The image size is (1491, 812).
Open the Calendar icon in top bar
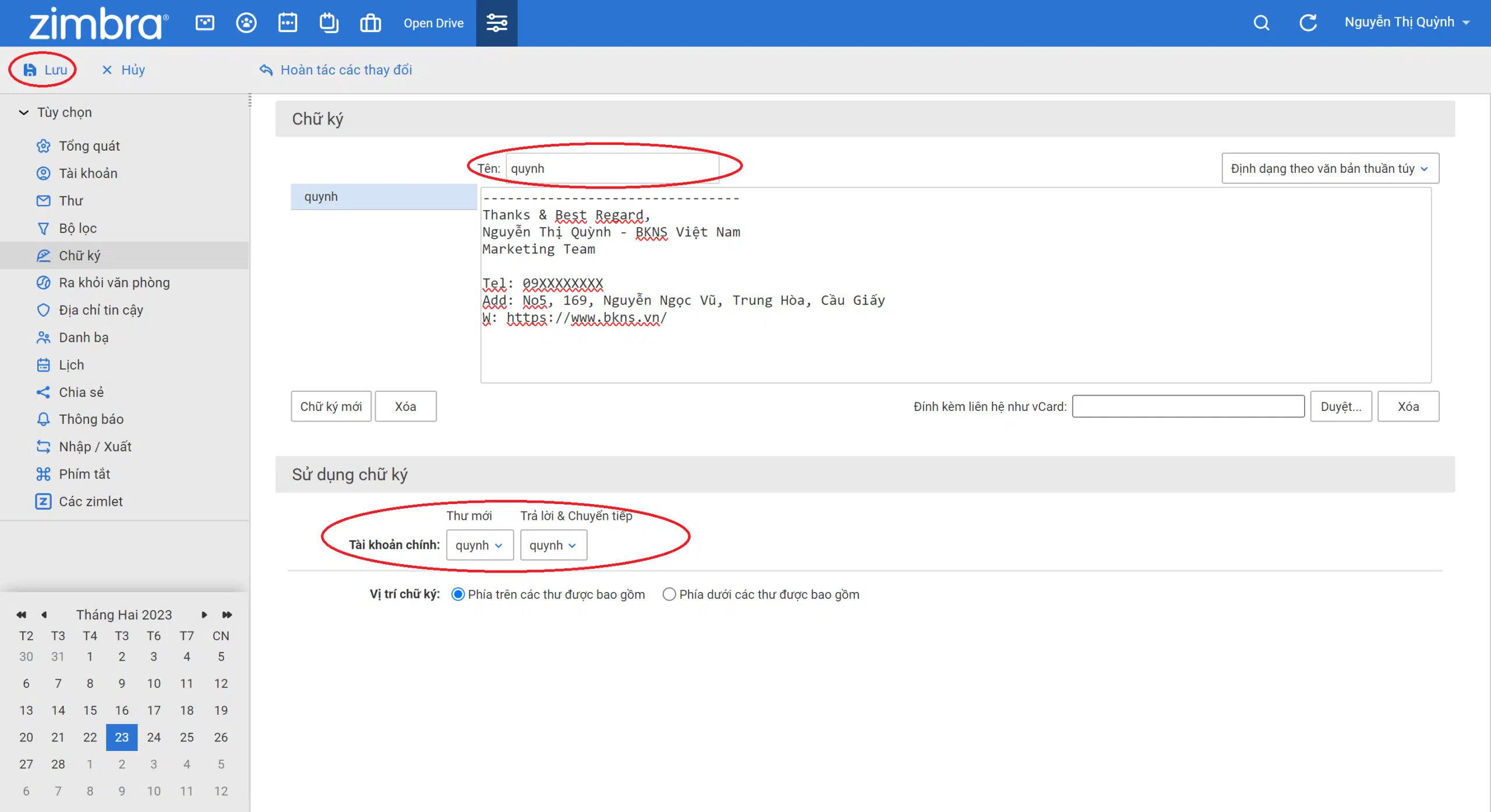288,23
